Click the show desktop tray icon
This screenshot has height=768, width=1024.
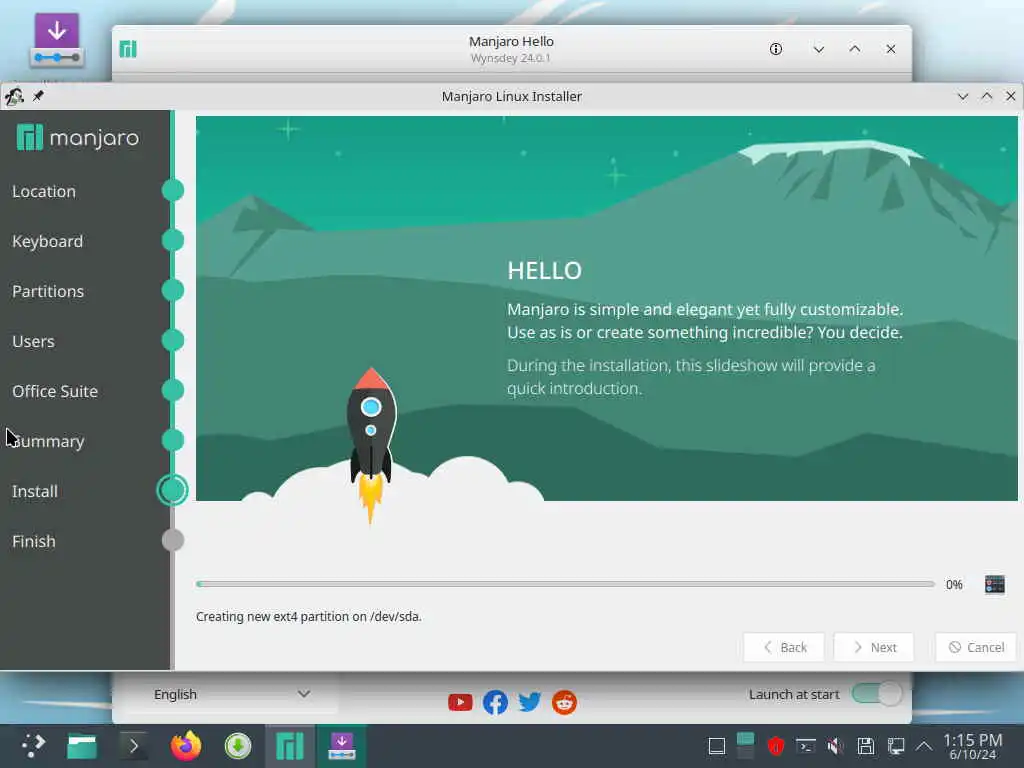click(x=717, y=746)
